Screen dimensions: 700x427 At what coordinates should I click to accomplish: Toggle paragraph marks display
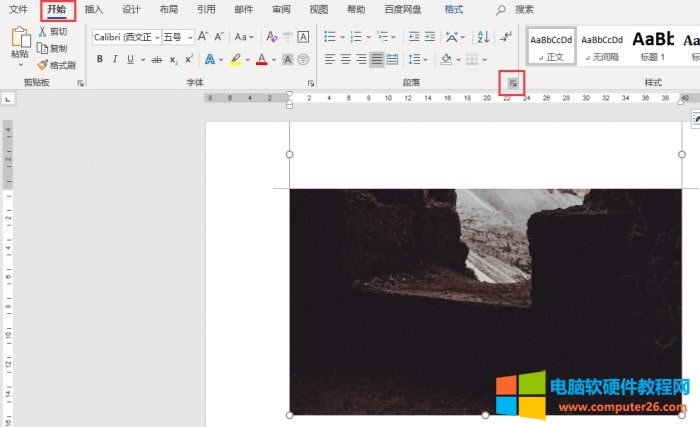pyautogui.click(x=505, y=36)
